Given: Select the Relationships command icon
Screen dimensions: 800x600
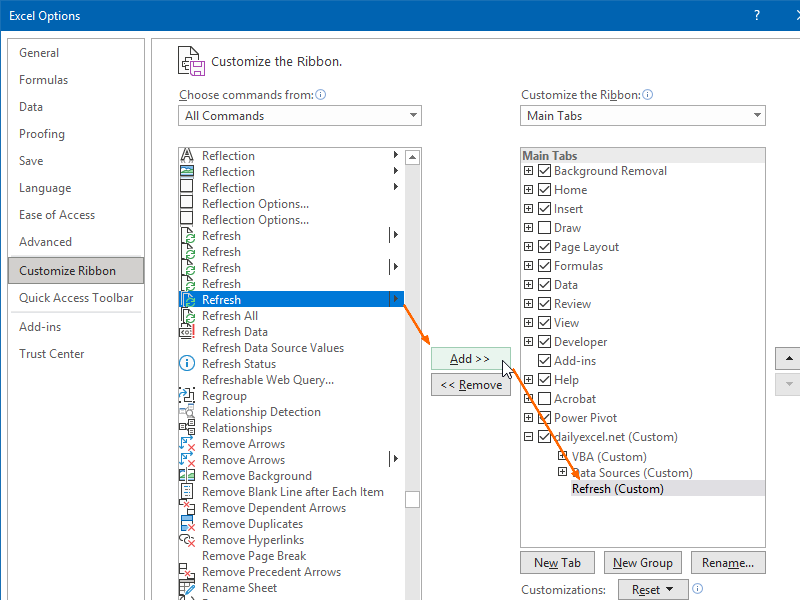Looking at the screenshot, I should pos(187,427).
